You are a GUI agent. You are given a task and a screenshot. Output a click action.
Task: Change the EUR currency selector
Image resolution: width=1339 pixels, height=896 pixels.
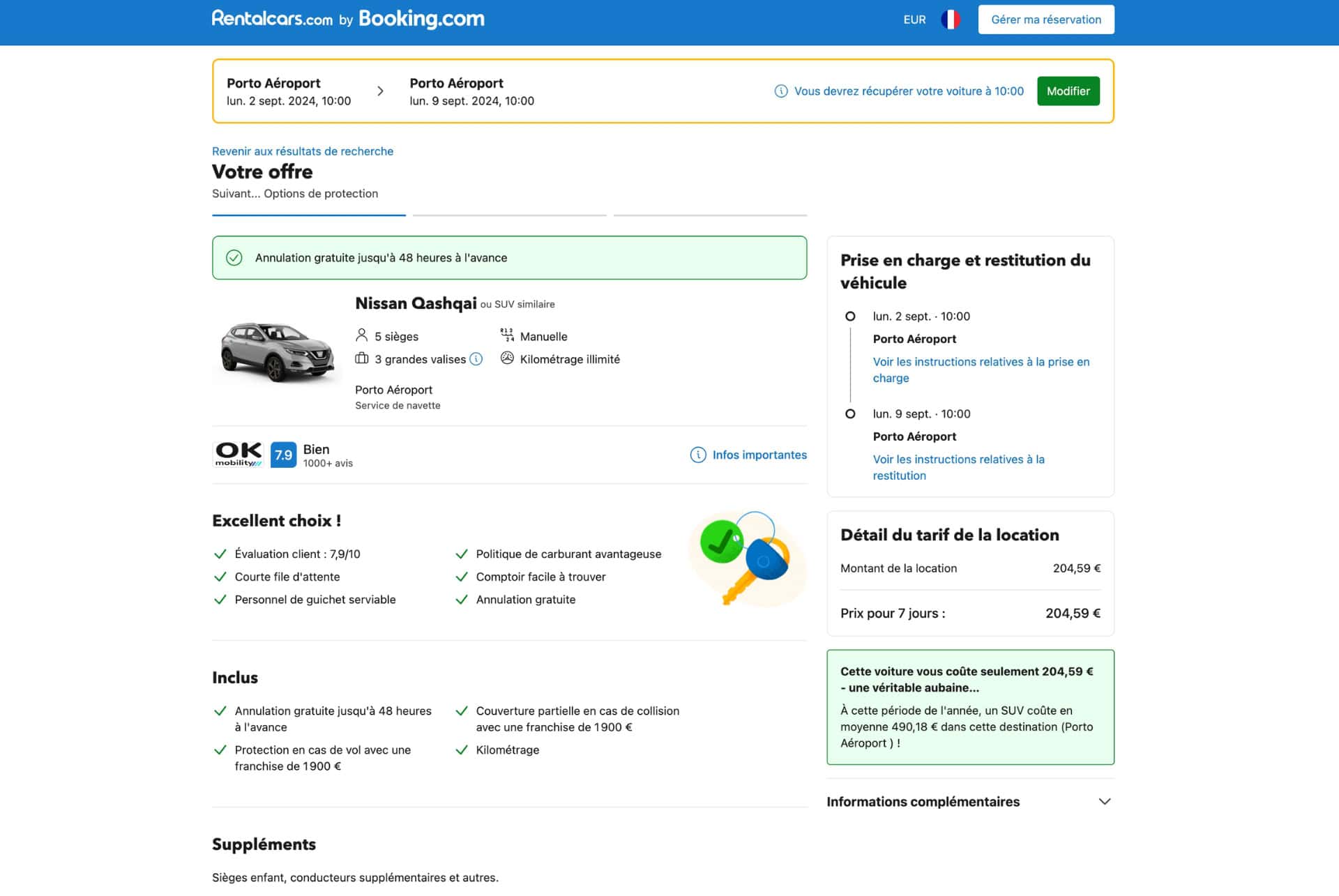[x=914, y=20]
